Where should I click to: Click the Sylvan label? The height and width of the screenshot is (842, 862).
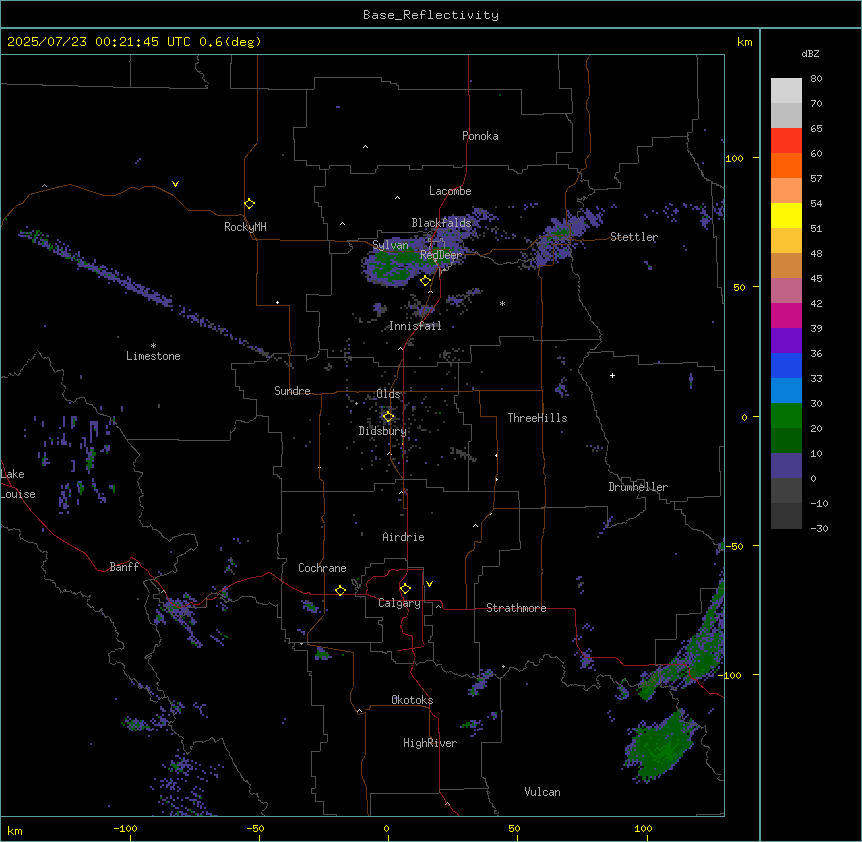tap(390, 245)
